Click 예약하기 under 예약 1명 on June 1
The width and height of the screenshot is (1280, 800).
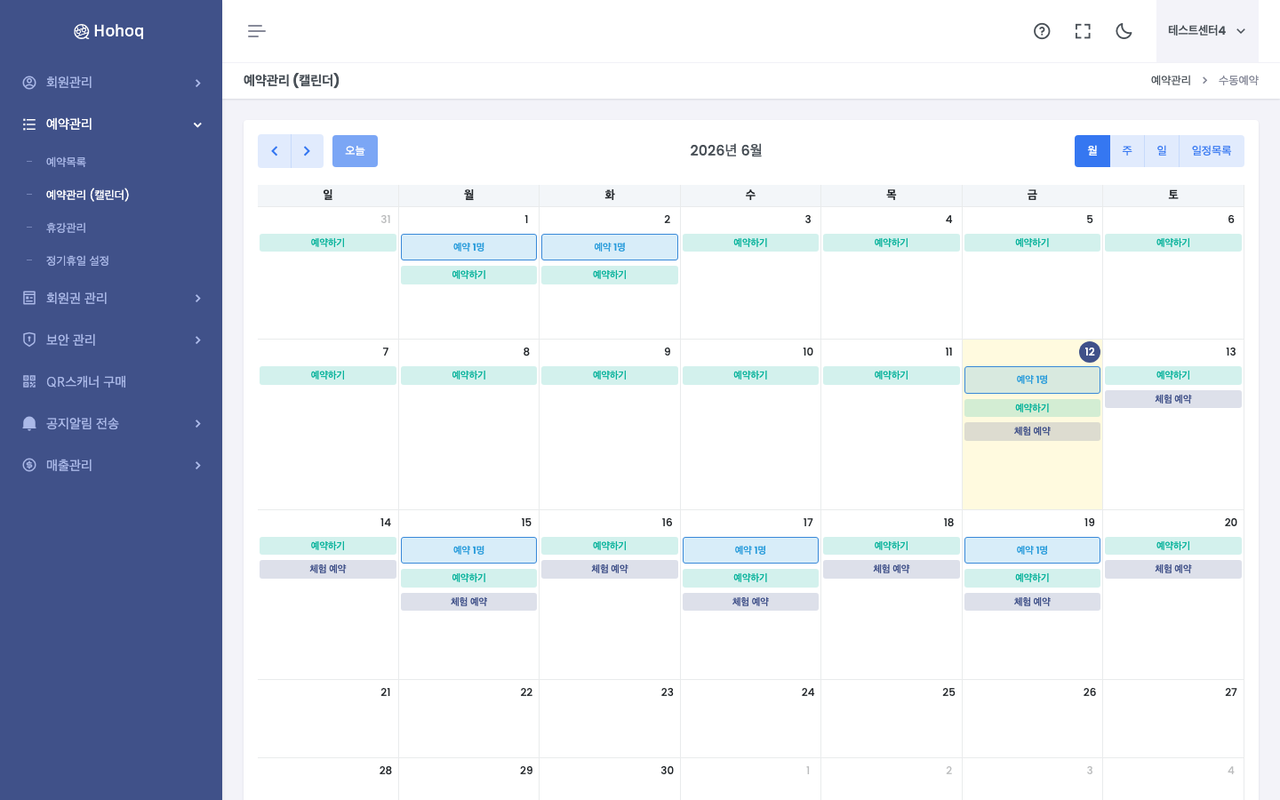469,275
